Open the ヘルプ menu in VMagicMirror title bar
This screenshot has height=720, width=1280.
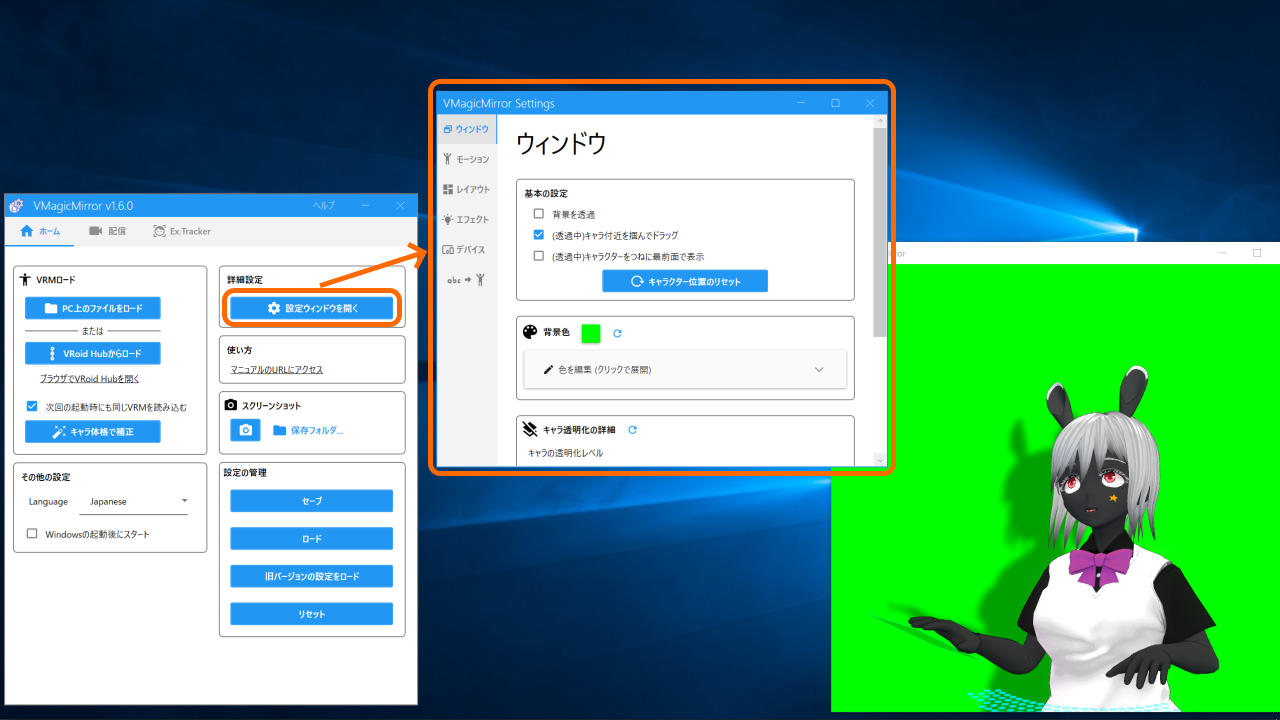coord(324,205)
